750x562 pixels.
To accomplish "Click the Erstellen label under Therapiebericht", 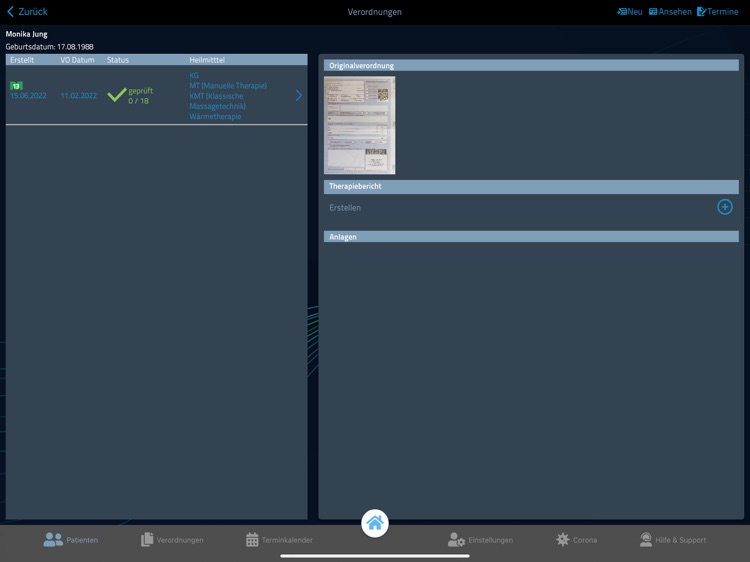I will click(345, 208).
